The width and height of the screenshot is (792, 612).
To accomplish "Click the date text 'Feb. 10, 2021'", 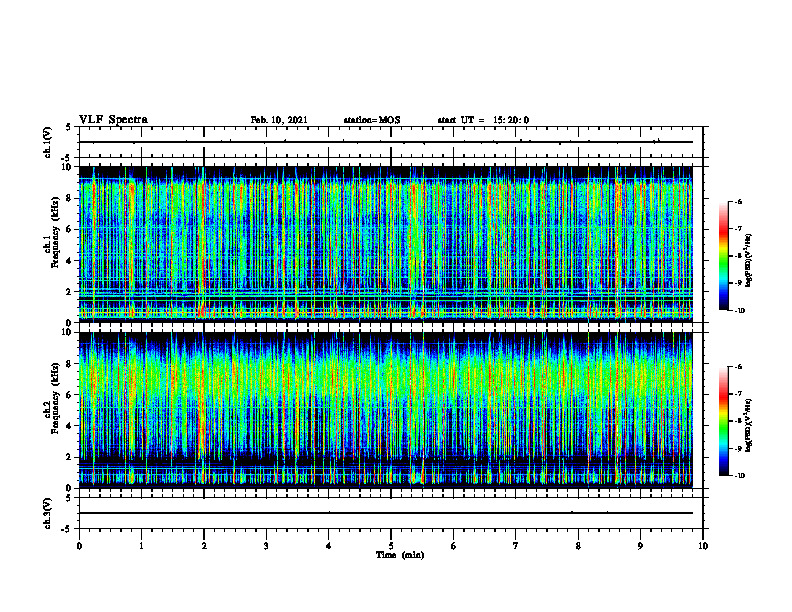I will coord(279,120).
